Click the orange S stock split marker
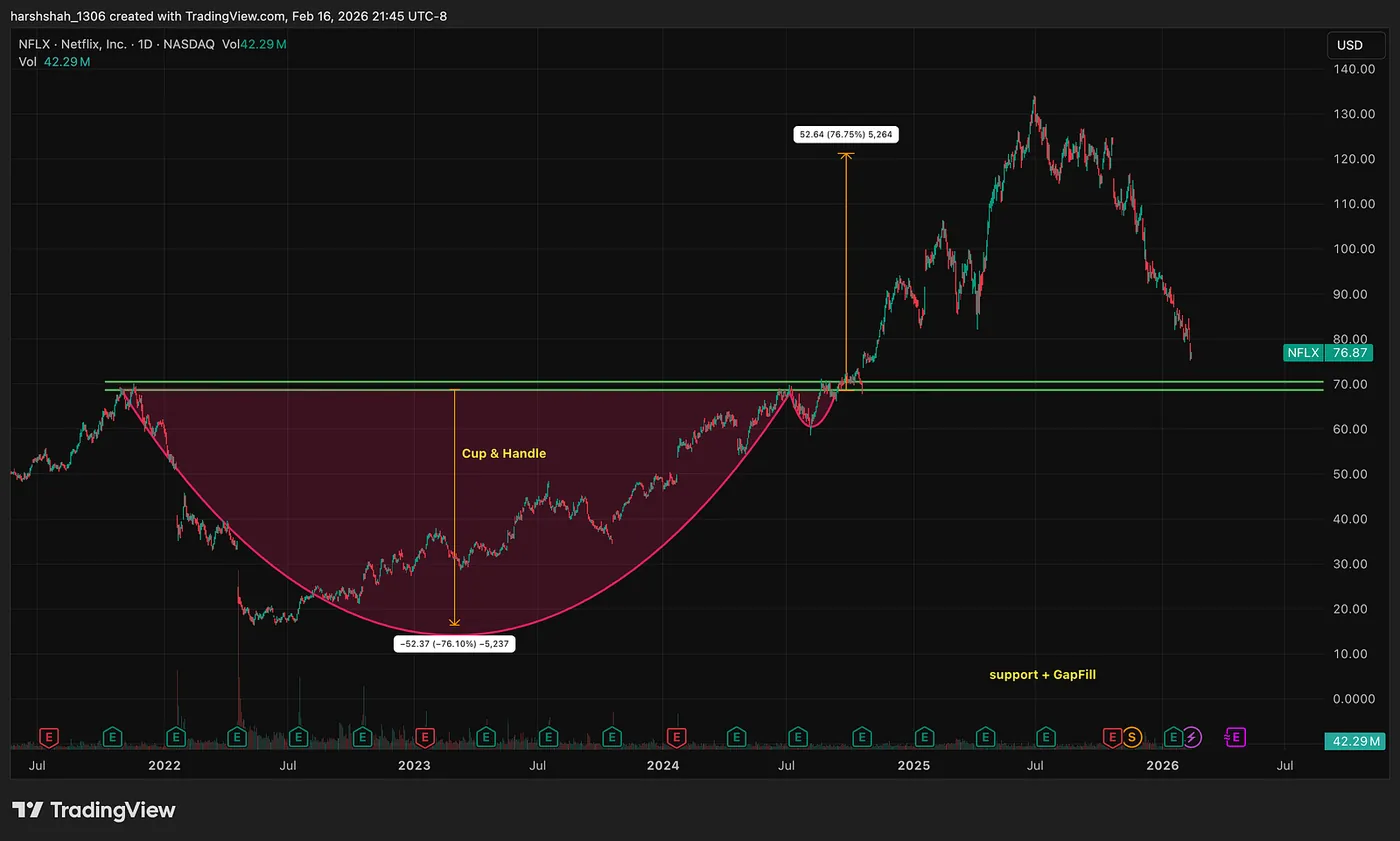The width and height of the screenshot is (1400, 841). (x=1132, y=737)
